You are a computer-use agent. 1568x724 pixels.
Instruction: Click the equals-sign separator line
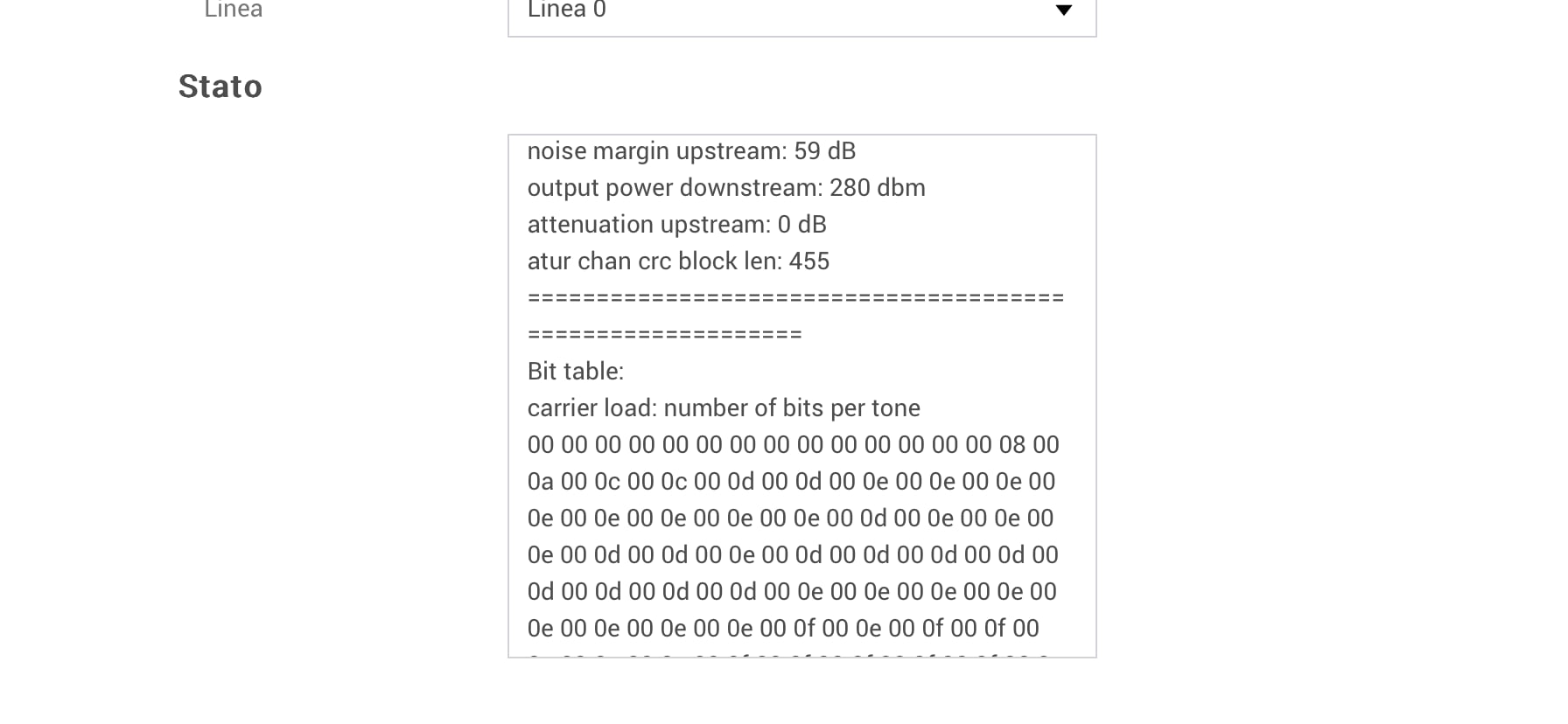tap(795, 298)
